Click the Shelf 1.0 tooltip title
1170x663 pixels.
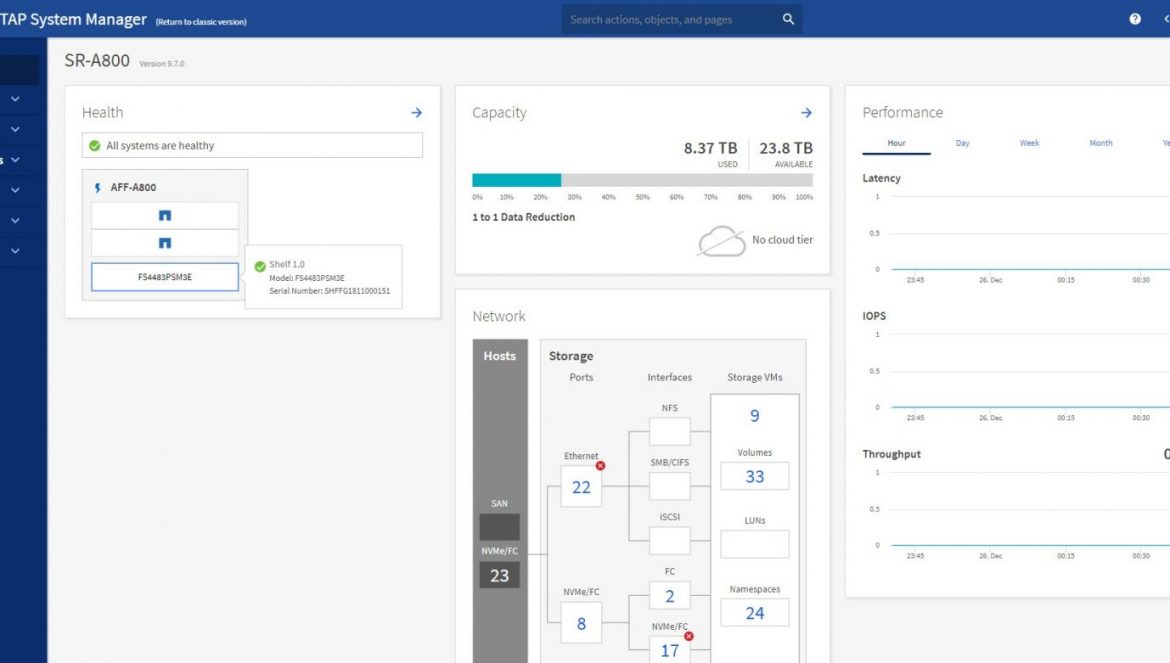(x=287, y=264)
